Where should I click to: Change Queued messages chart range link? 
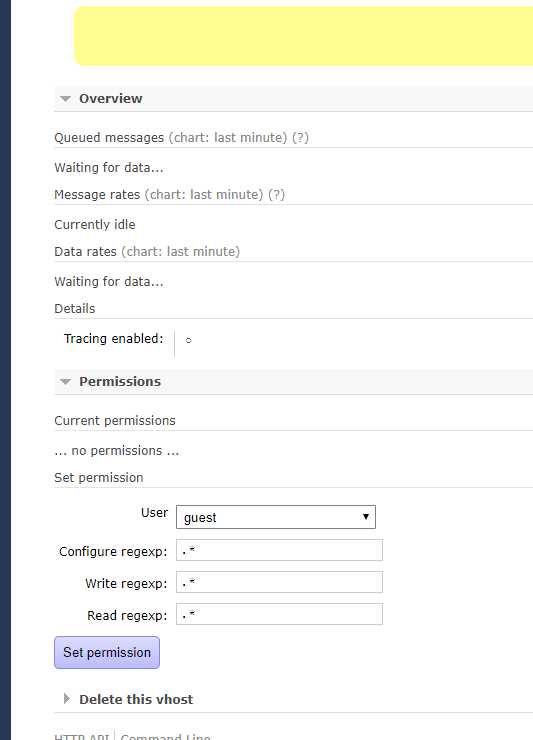[x=228, y=138]
